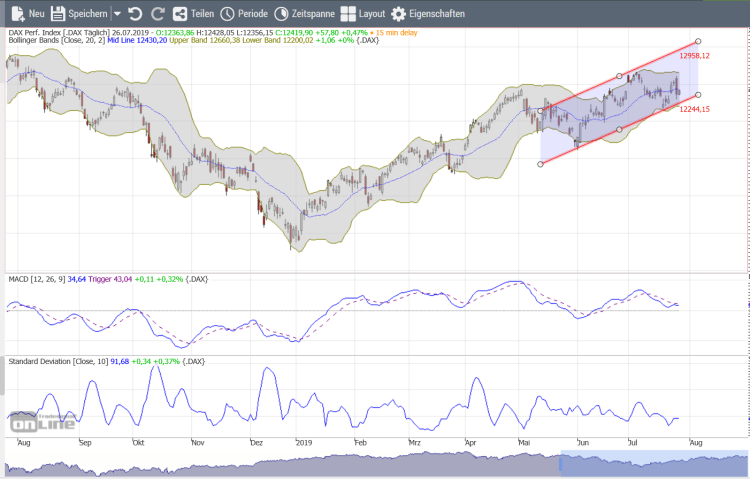Viewport: 750px width, 479px height.
Task: Click the 15 min delay notice
Action: click(x=397, y=33)
